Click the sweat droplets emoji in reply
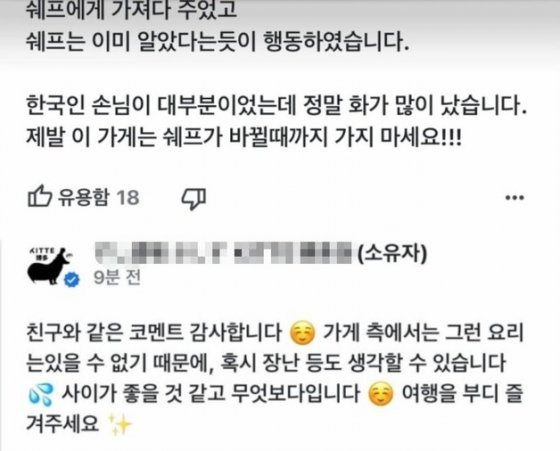 pyautogui.click(x=40, y=394)
